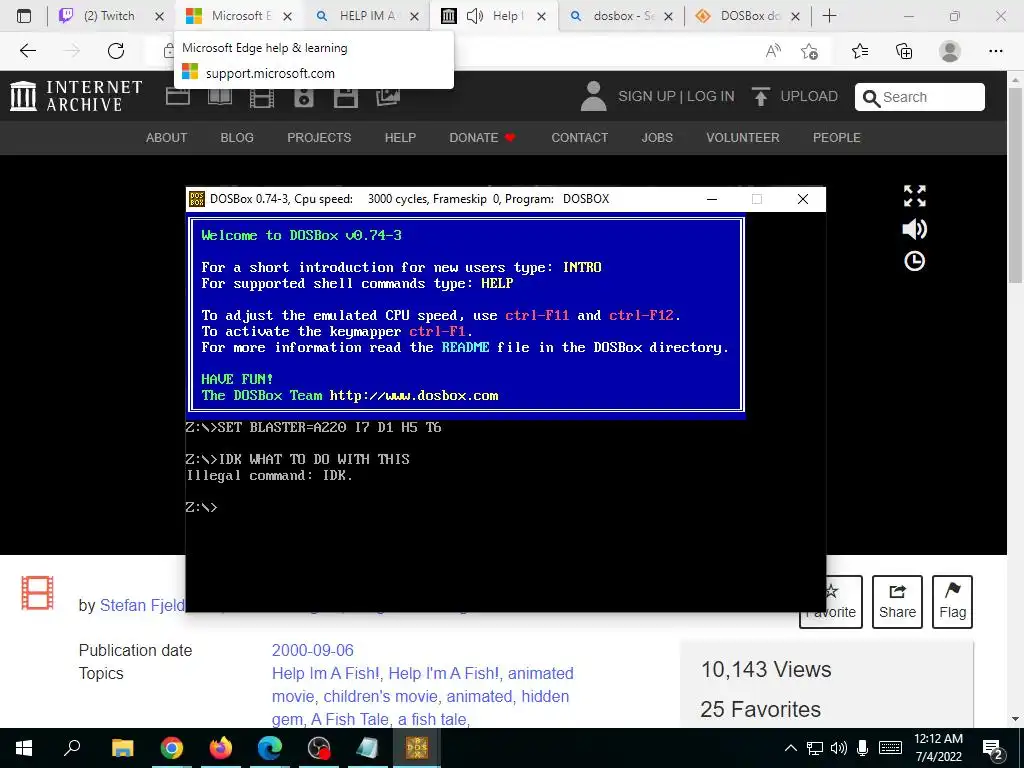Click the DOSBox window title icon
Screen dimensions: 1024x768
pyautogui.click(x=197, y=199)
